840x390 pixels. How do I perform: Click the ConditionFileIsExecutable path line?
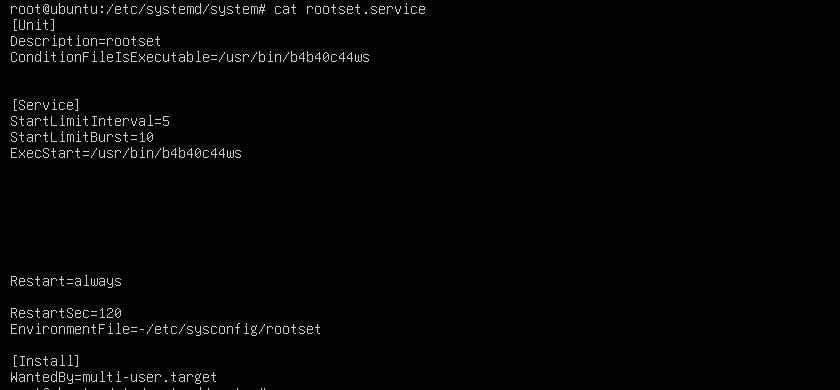click(x=190, y=57)
